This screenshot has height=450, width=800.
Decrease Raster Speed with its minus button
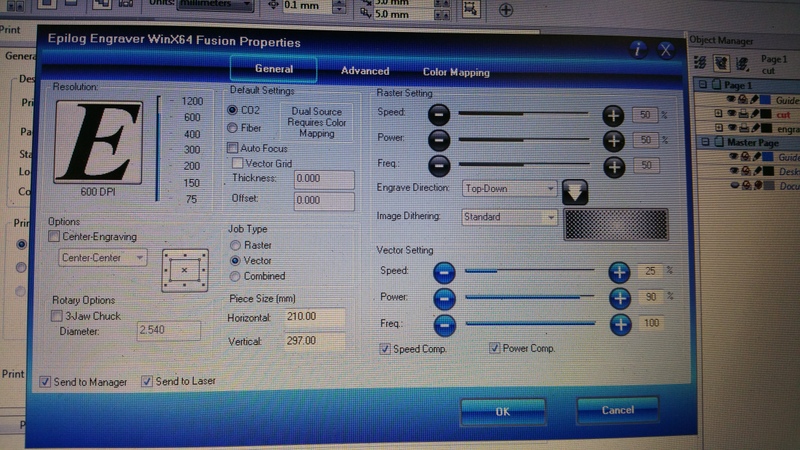point(439,115)
